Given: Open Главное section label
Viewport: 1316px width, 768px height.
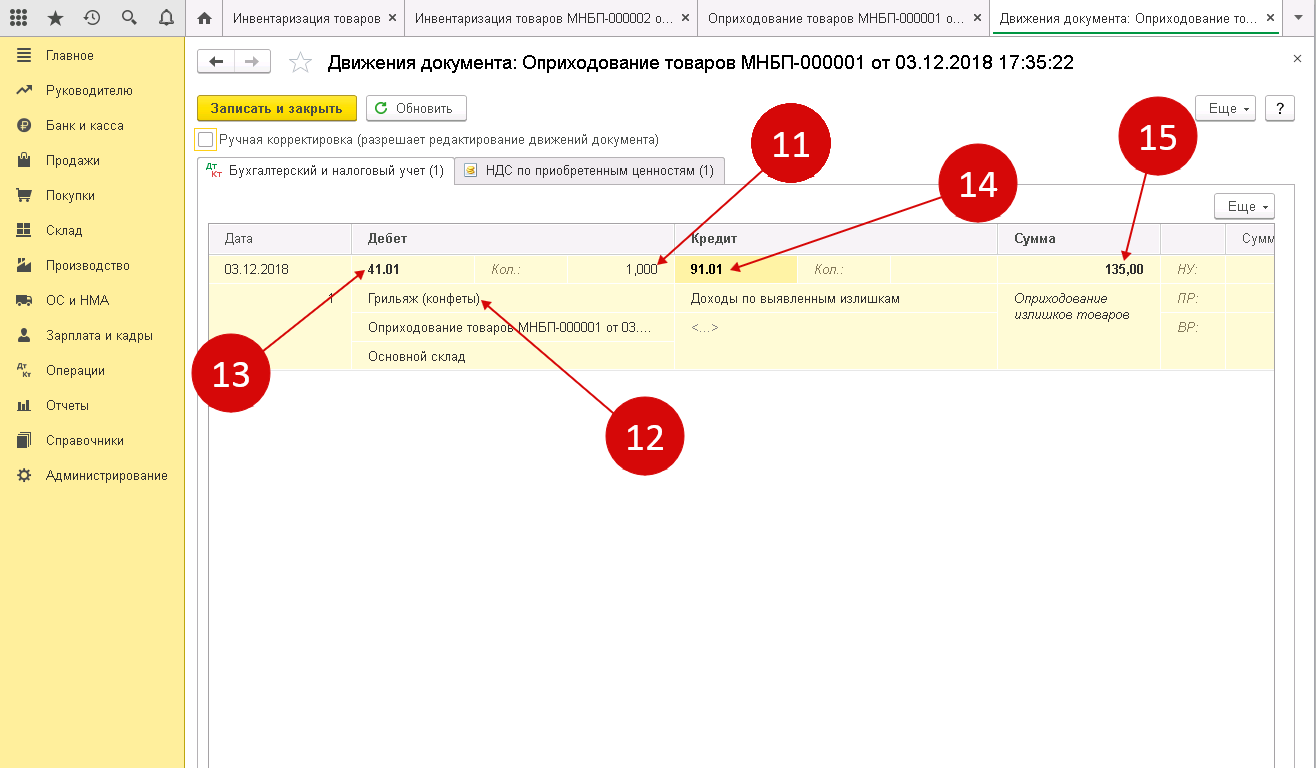Looking at the screenshot, I should pyautogui.click(x=70, y=56).
